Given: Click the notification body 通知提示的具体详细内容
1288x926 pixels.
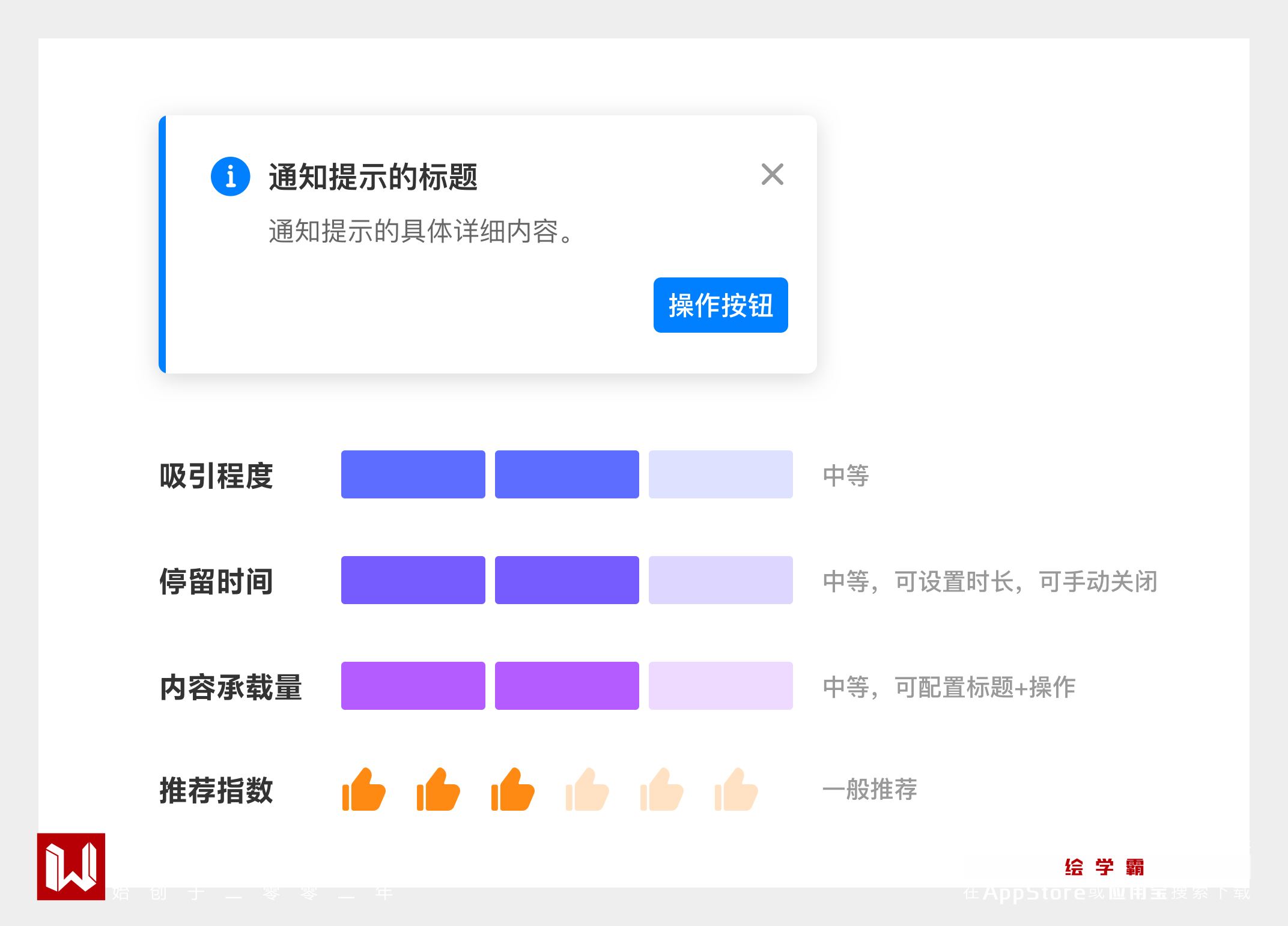Looking at the screenshot, I should [x=421, y=231].
